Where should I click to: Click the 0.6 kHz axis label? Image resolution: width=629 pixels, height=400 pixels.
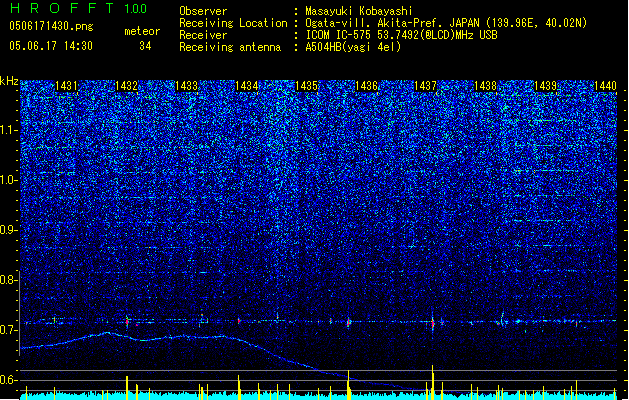point(8,380)
